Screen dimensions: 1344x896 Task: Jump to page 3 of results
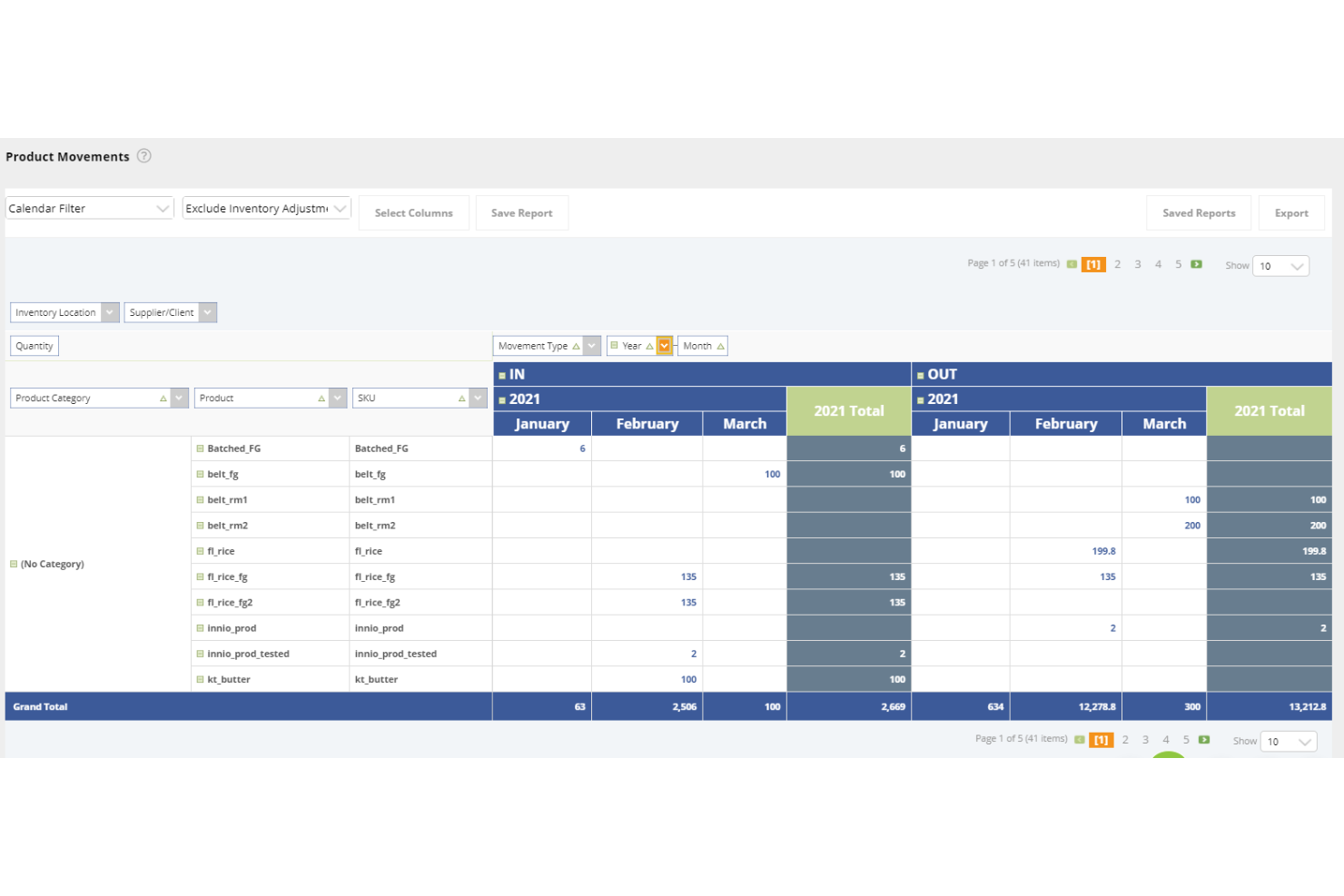pos(1138,263)
